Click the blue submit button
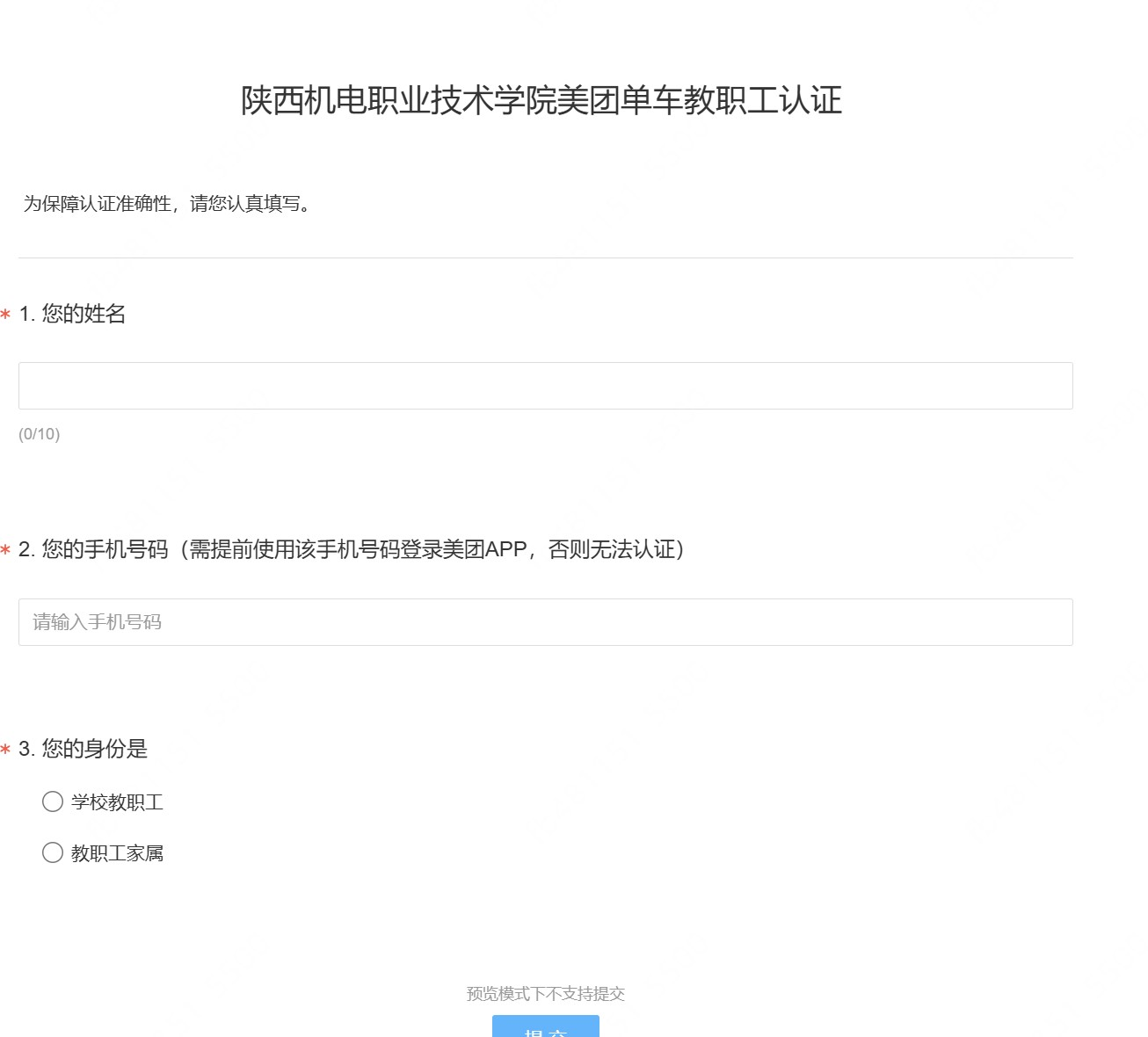The height and width of the screenshot is (1037, 1148). (545, 1026)
